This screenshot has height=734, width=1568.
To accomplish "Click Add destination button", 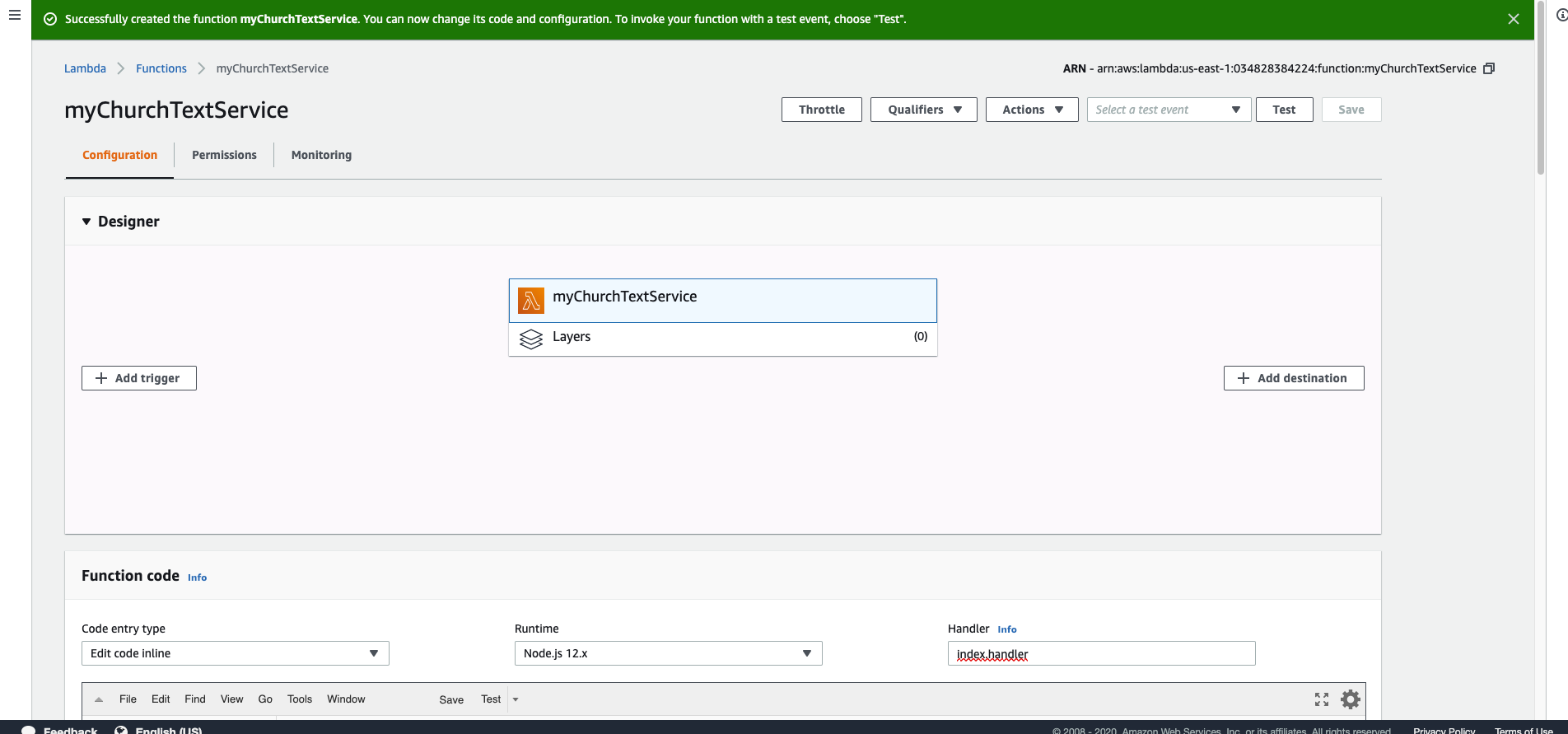I will tap(1294, 378).
